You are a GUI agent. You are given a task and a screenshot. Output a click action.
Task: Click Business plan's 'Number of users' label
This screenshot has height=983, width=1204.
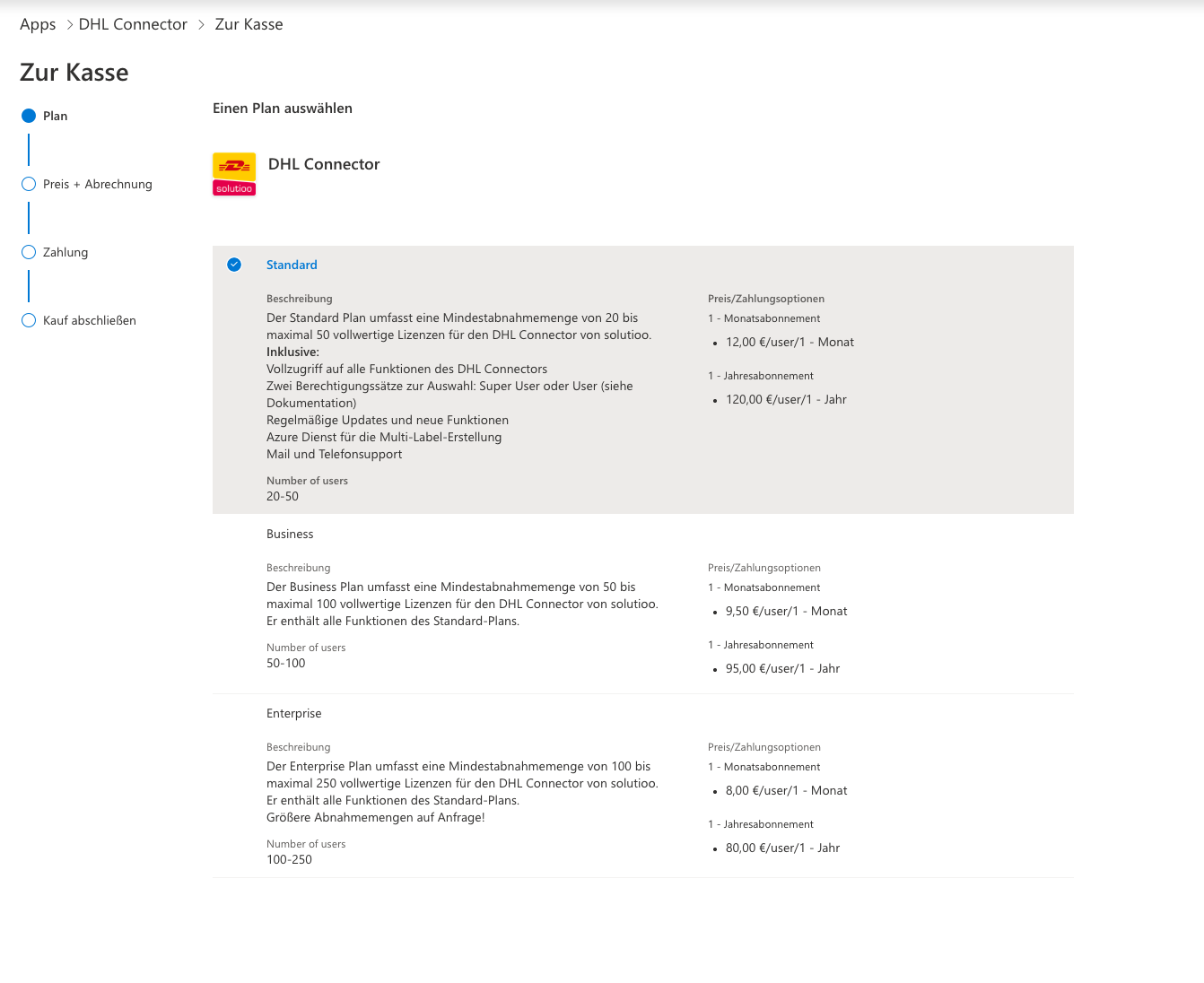click(x=306, y=648)
